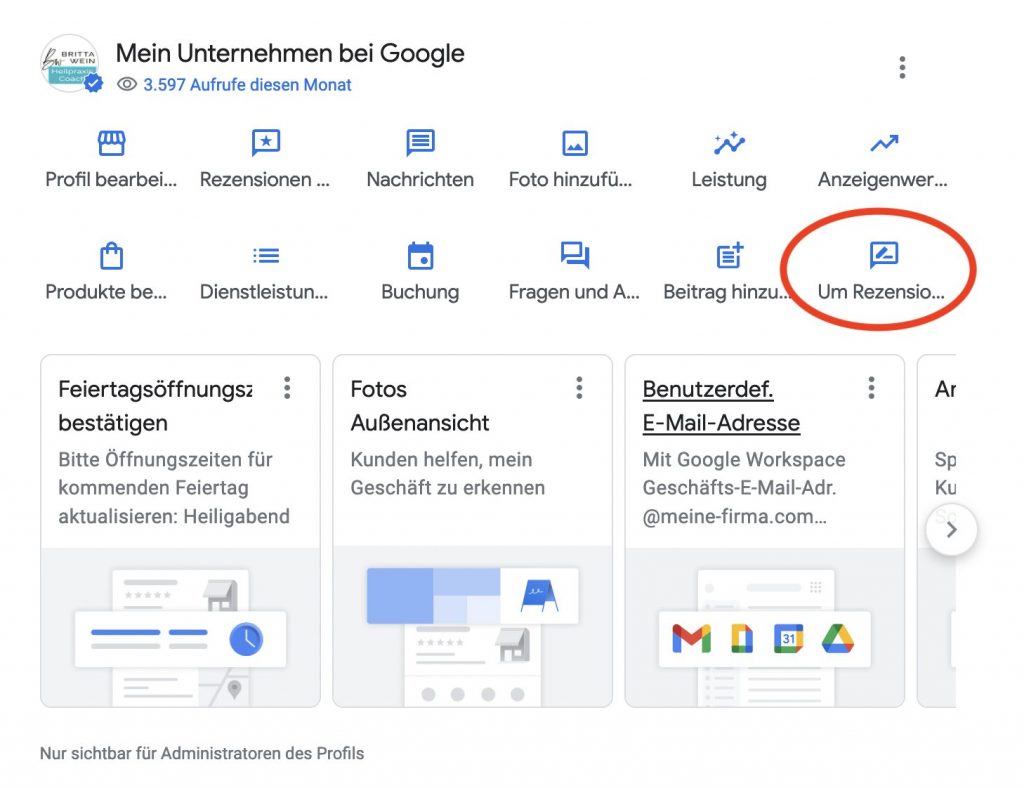Click Um Rezensionen bitten icon

coord(884,255)
